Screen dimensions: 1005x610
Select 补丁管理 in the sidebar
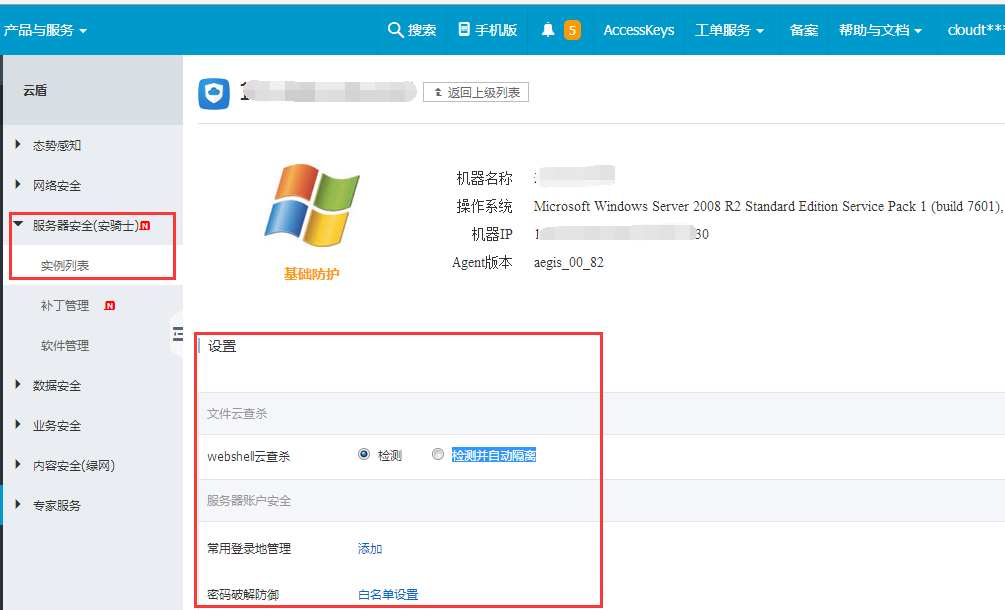(65, 306)
